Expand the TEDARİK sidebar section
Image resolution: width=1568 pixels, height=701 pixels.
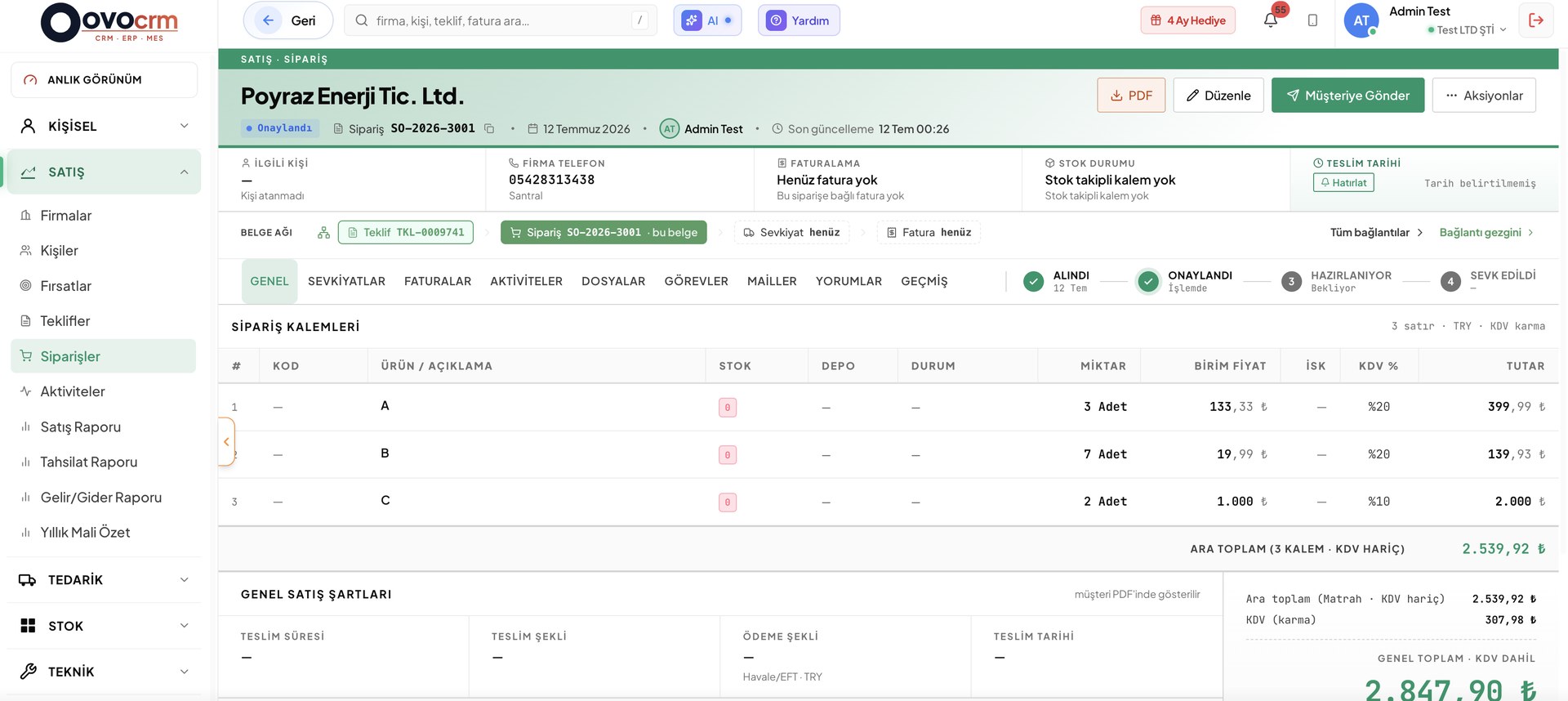(104, 580)
